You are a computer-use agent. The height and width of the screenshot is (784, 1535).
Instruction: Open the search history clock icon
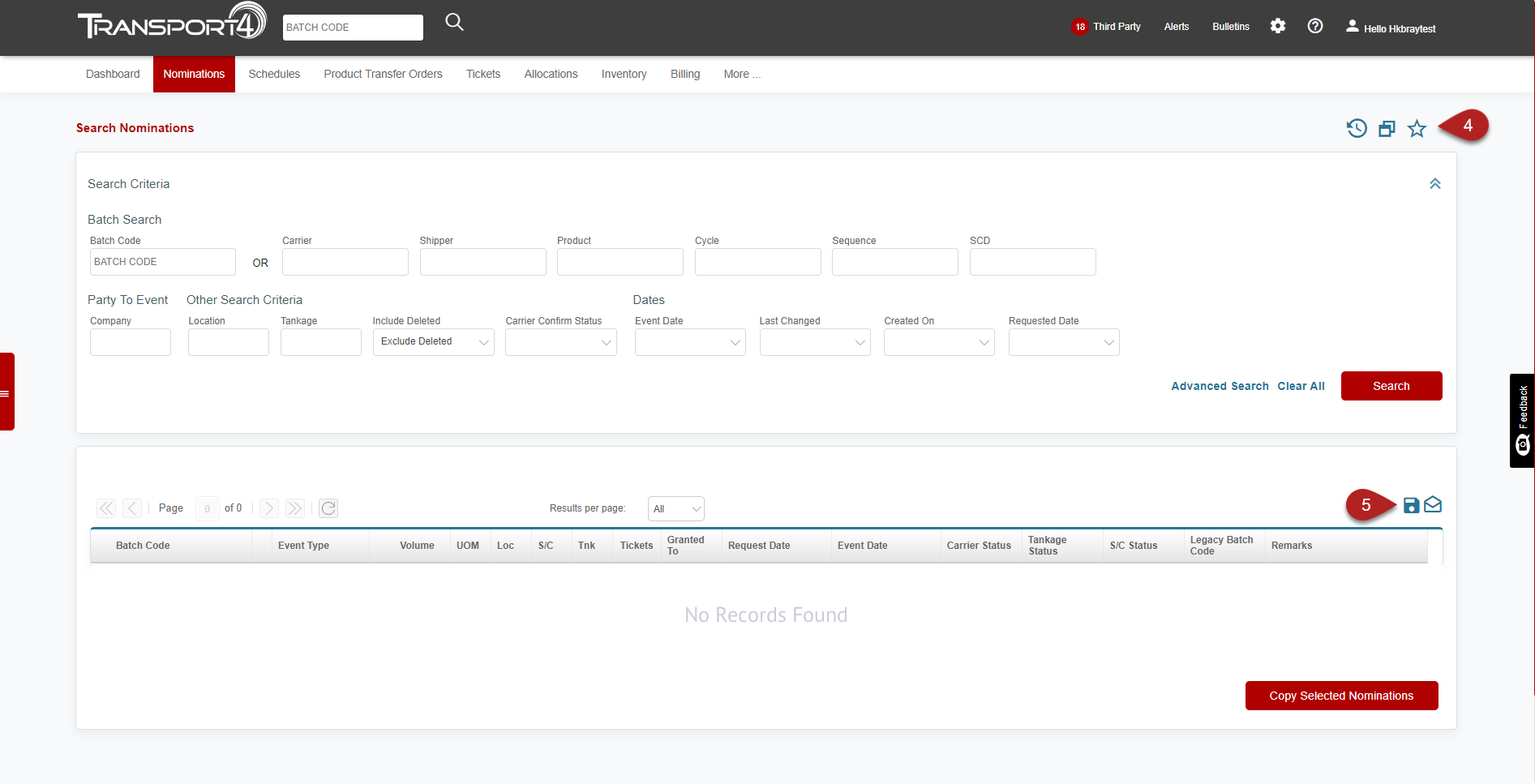pyautogui.click(x=1357, y=128)
